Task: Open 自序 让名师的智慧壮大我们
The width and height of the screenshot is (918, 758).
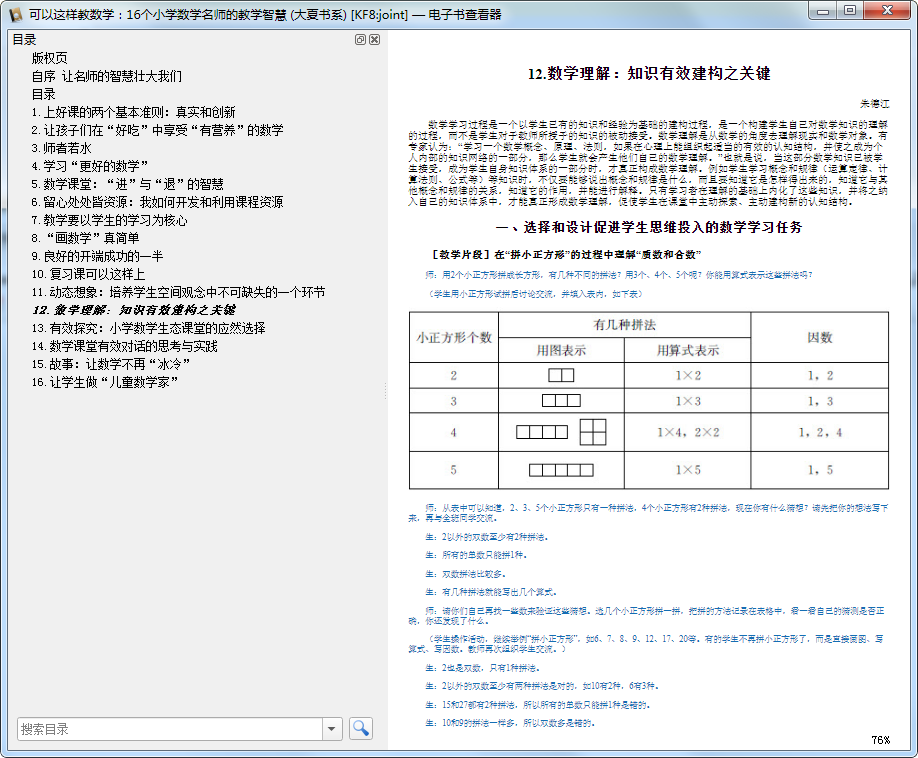Action: tap(107, 76)
